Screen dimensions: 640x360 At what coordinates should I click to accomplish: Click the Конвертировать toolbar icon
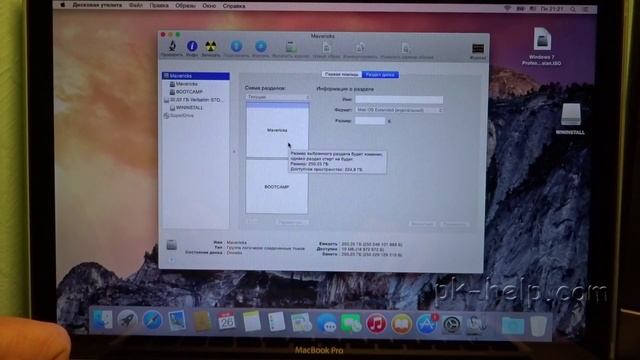(360, 47)
